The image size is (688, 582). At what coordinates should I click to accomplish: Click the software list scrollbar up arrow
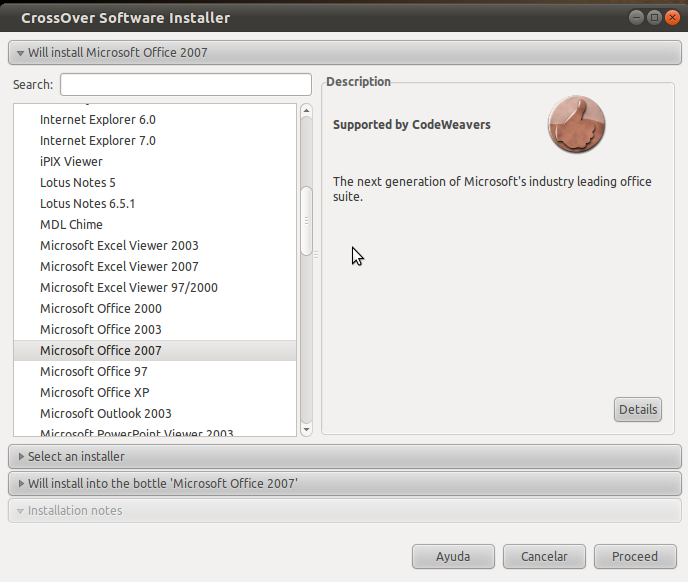tap(307, 110)
